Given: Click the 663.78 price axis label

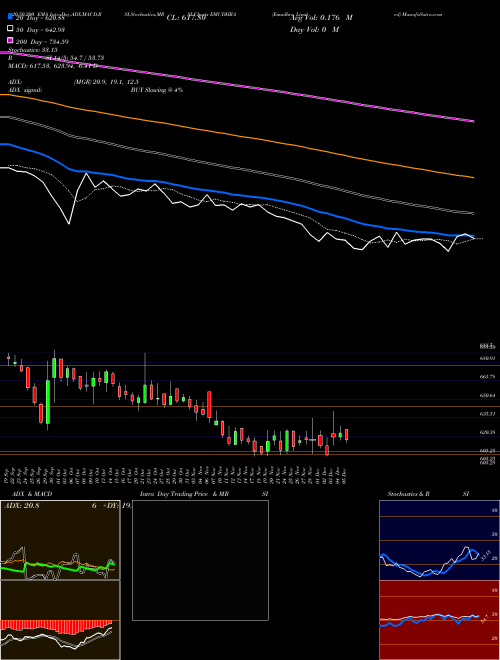Looking at the screenshot, I should point(487,377).
